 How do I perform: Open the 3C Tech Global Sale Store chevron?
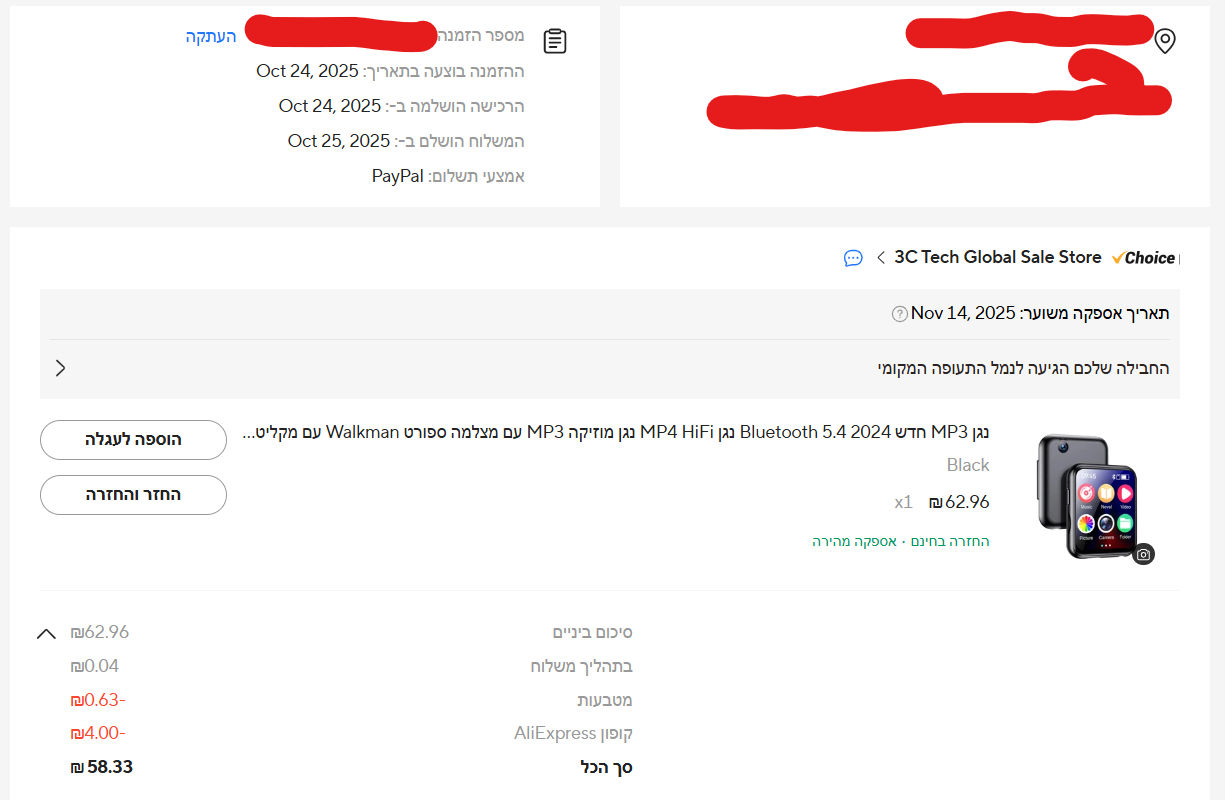click(881, 258)
